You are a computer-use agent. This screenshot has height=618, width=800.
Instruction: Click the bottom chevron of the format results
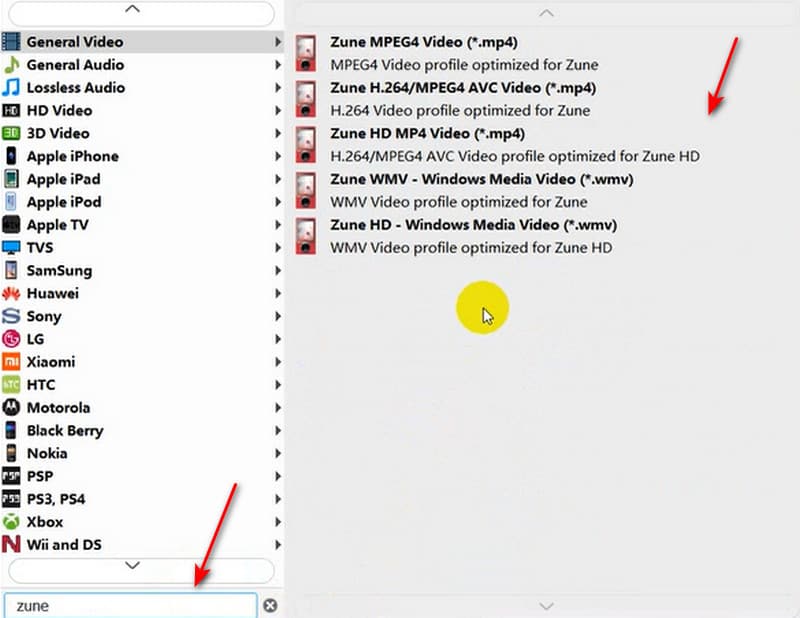546,606
